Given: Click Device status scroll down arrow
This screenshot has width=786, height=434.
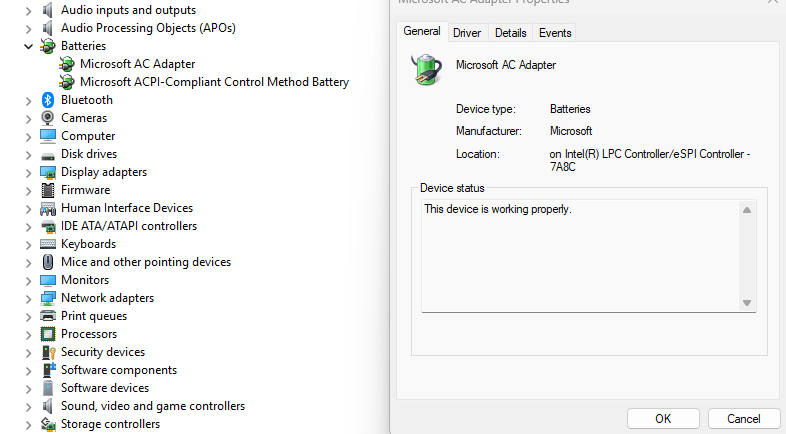Looking at the screenshot, I should 747,303.
